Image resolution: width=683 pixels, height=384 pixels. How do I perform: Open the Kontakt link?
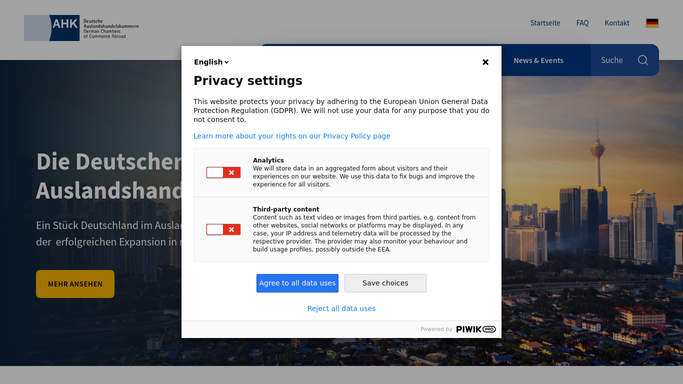click(x=617, y=23)
